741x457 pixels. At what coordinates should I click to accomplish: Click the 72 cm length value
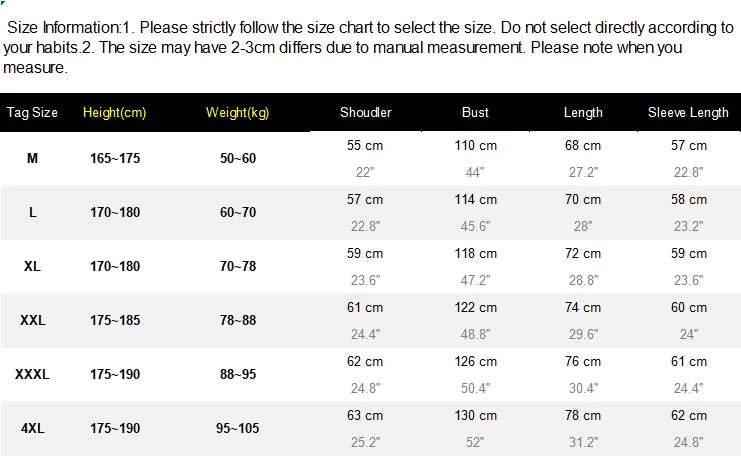click(x=583, y=254)
